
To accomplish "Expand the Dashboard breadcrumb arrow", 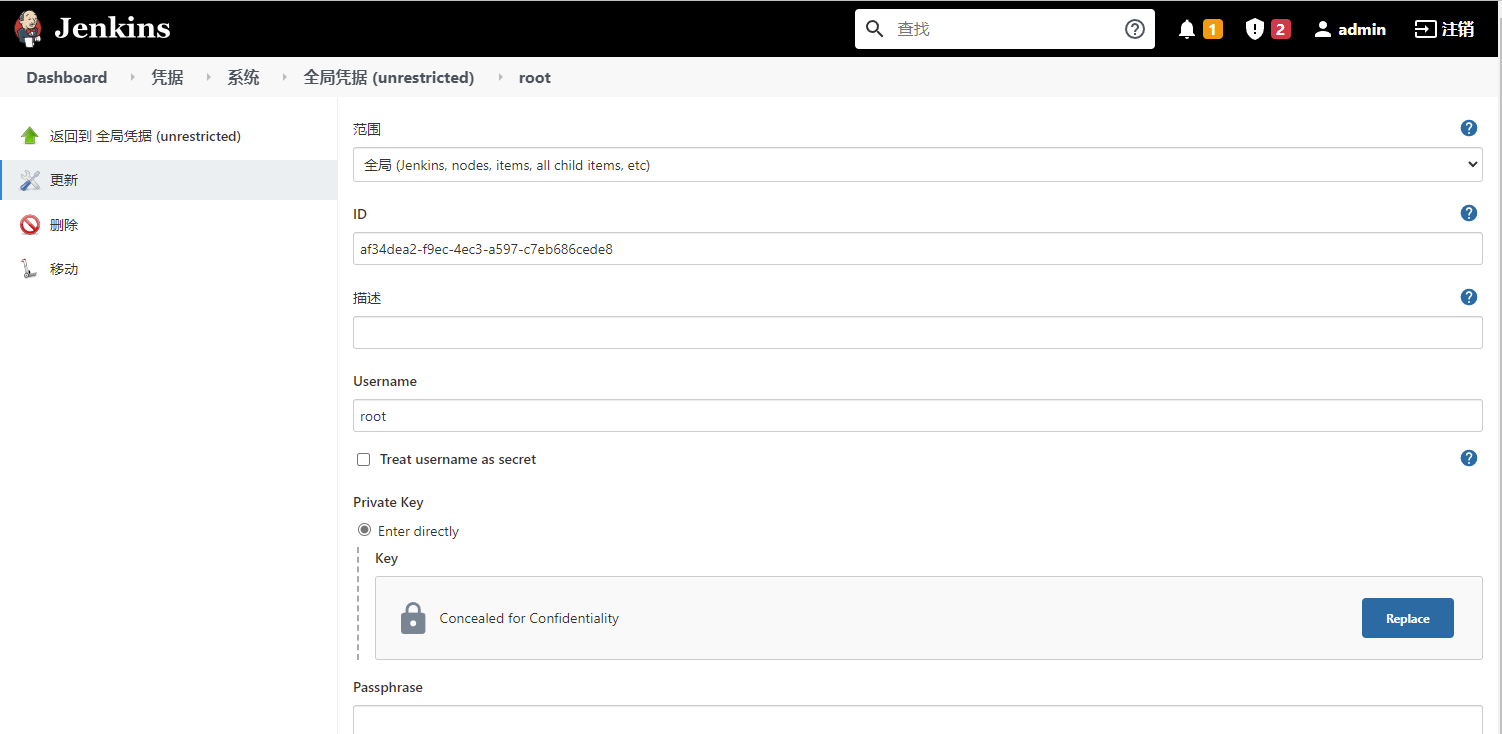I will point(132,78).
